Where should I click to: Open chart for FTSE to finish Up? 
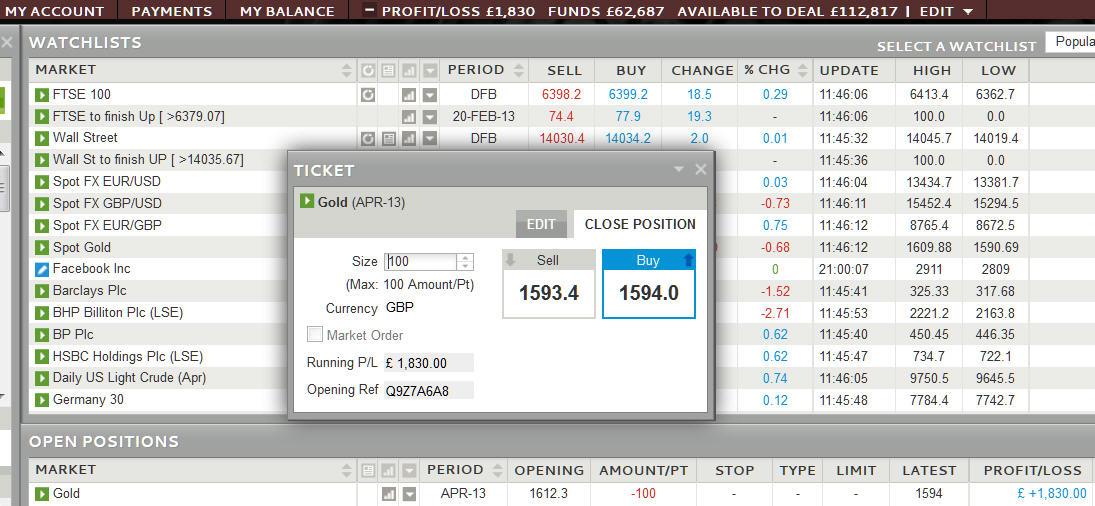pyautogui.click(x=408, y=116)
